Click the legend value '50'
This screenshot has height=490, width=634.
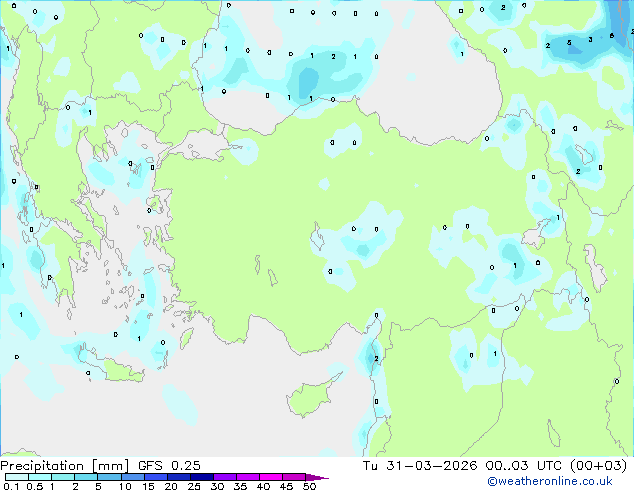(309, 486)
